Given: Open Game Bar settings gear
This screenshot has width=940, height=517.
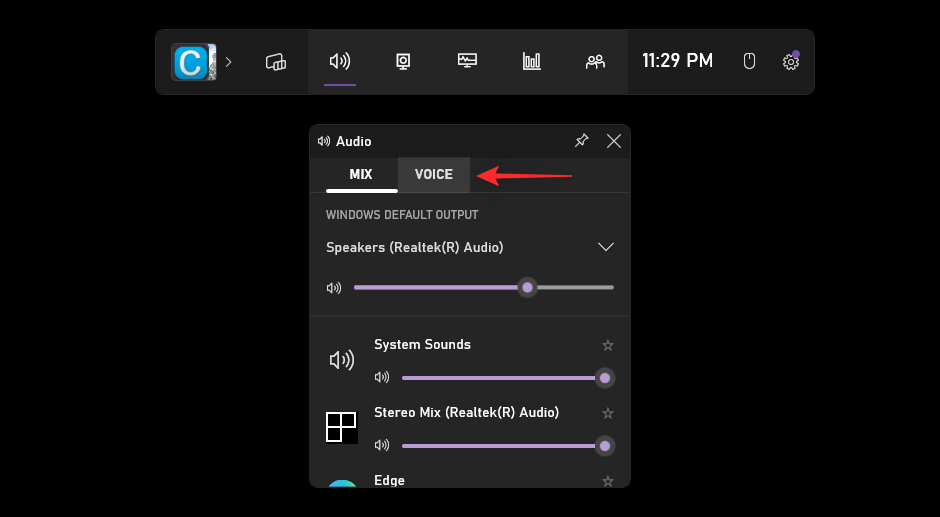Looking at the screenshot, I should tap(790, 62).
